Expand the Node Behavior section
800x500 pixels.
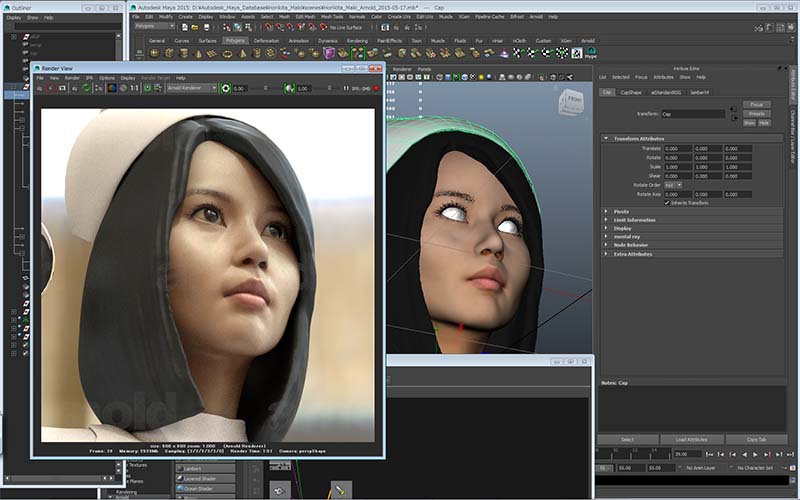click(x=606, y=245)
